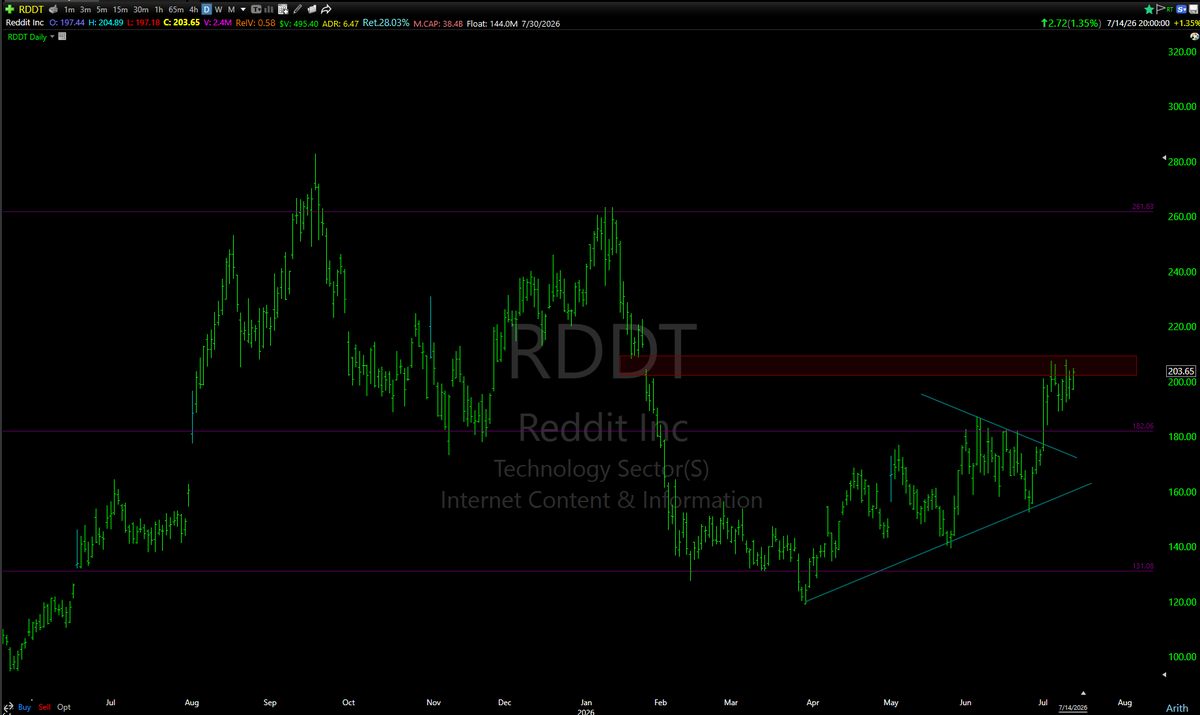Switch to the 1m timeframe
This screenshot has height=715, width=1200.
coord(69,9)
